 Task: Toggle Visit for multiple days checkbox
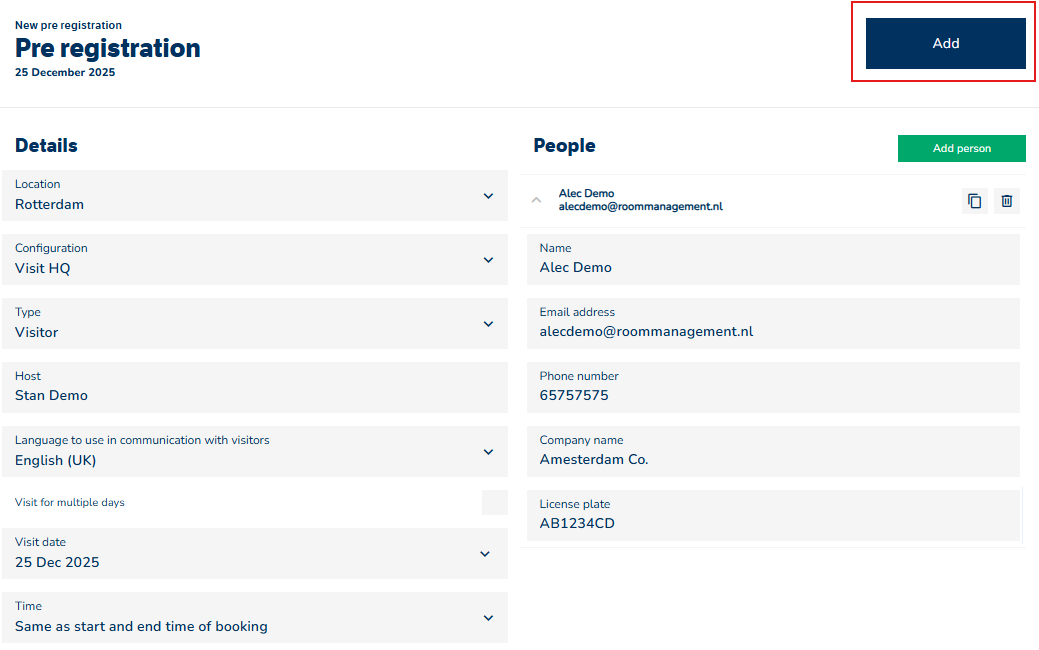[494, 503]
